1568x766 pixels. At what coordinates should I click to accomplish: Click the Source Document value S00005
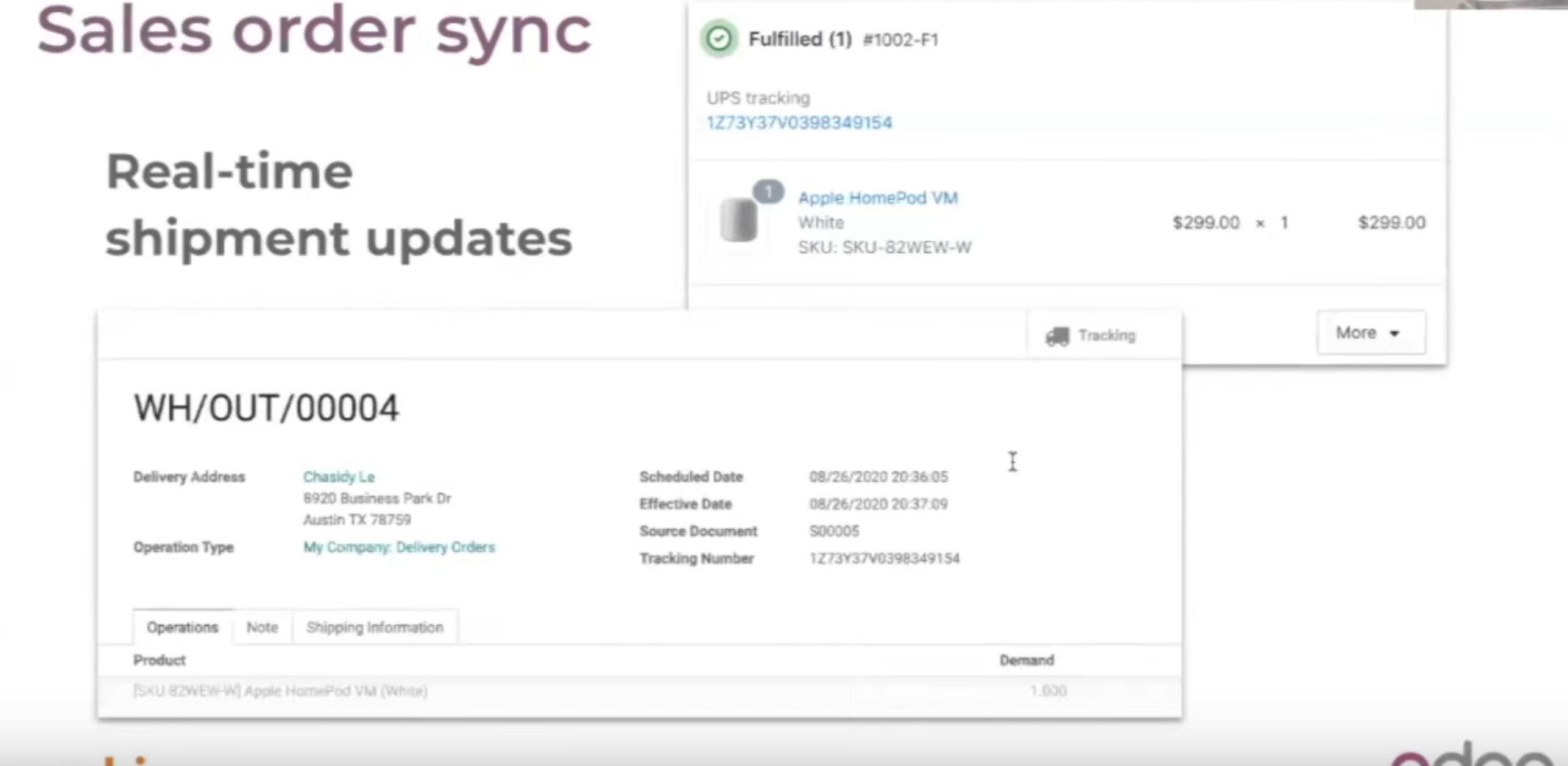pyautogui.click(x=834, y=531)
